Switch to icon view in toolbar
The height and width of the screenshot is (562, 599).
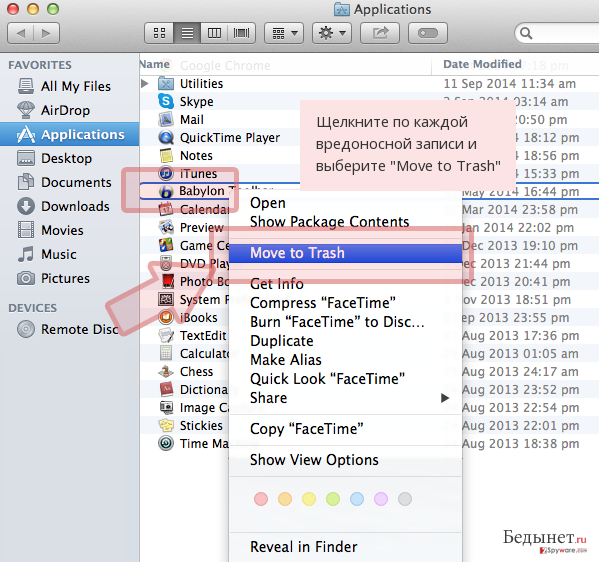[159, 33]
